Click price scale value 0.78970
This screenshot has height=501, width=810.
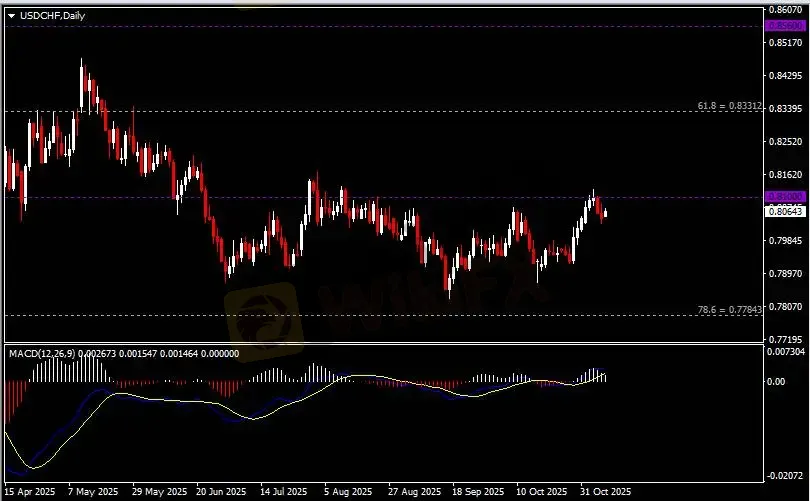(786, 274)
